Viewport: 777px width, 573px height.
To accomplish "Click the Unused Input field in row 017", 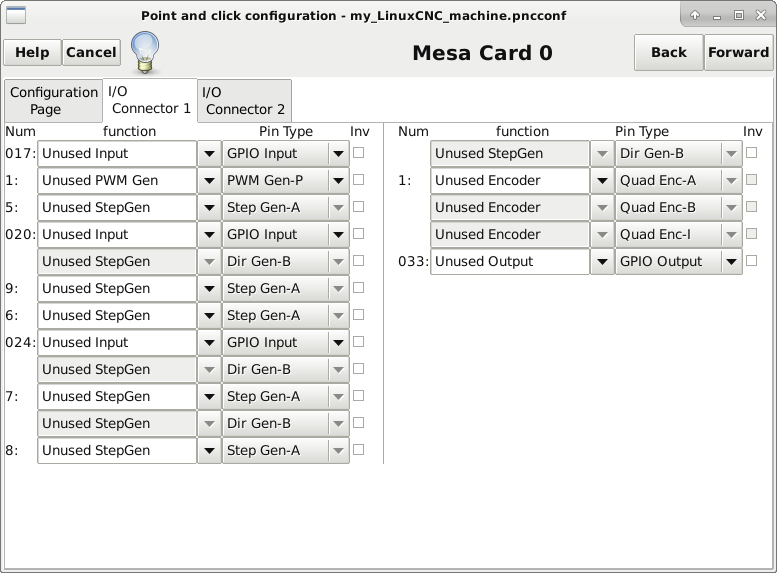I will tap(117, 154).
